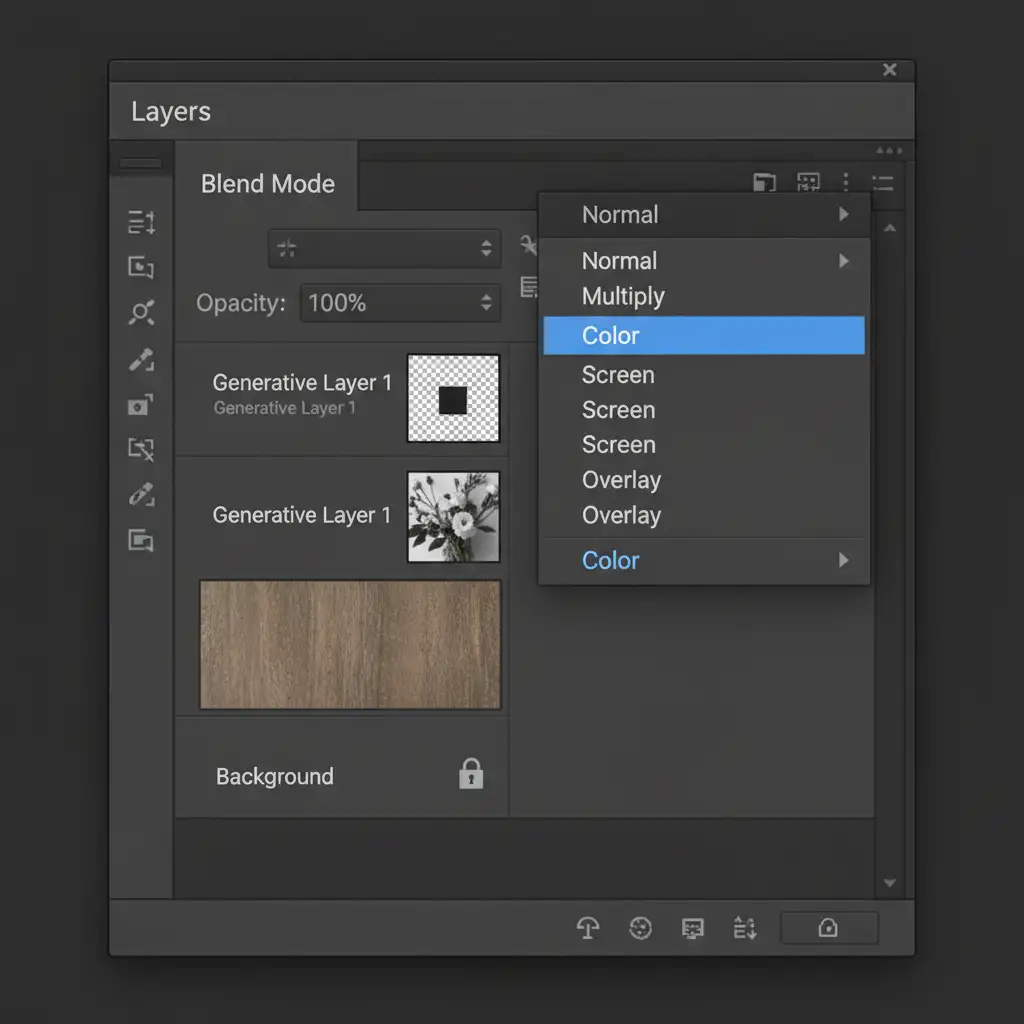Click the camera icon in left sidebar
Screen dimensions: 1024x1024
[x=141, y=405]
